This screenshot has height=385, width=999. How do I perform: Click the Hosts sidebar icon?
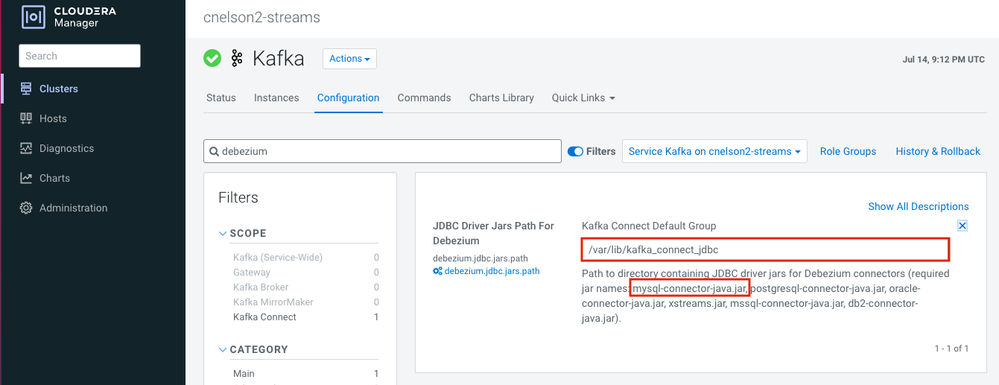pos(26,119)
